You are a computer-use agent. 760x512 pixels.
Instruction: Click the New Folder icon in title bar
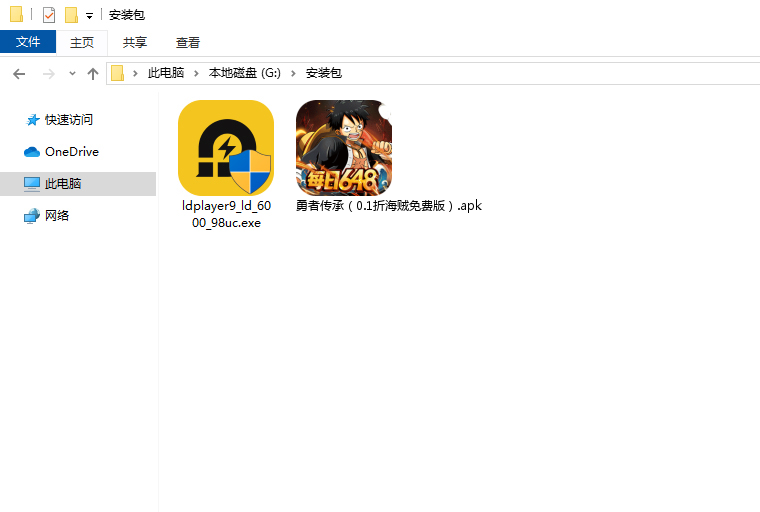pos(71,15)
